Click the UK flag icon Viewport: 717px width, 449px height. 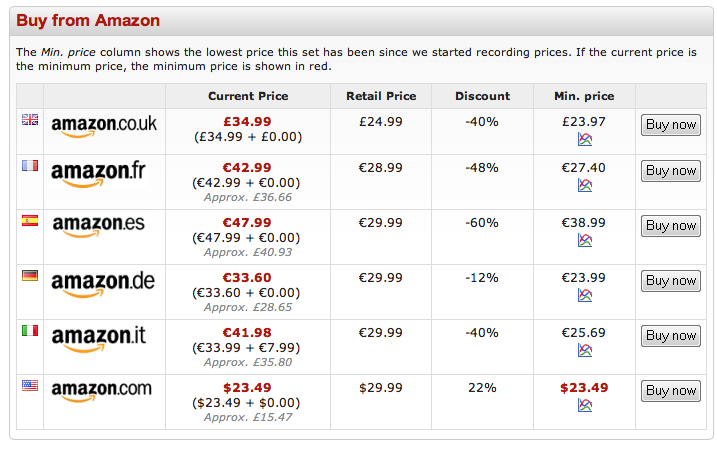click(x=30, y=120)
